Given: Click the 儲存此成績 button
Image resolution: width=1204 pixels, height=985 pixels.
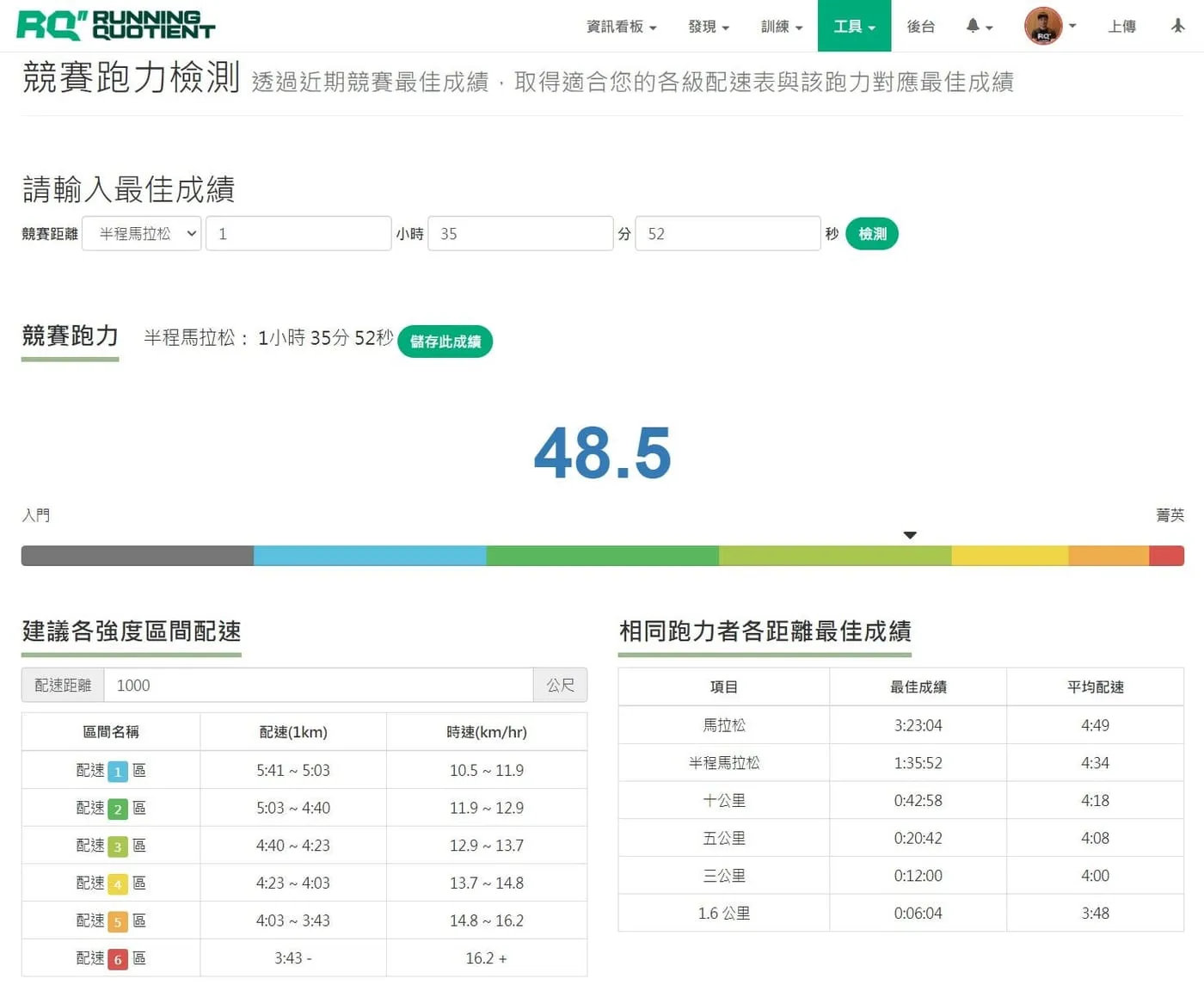Looking at the screenshot, I should (445, 342).
